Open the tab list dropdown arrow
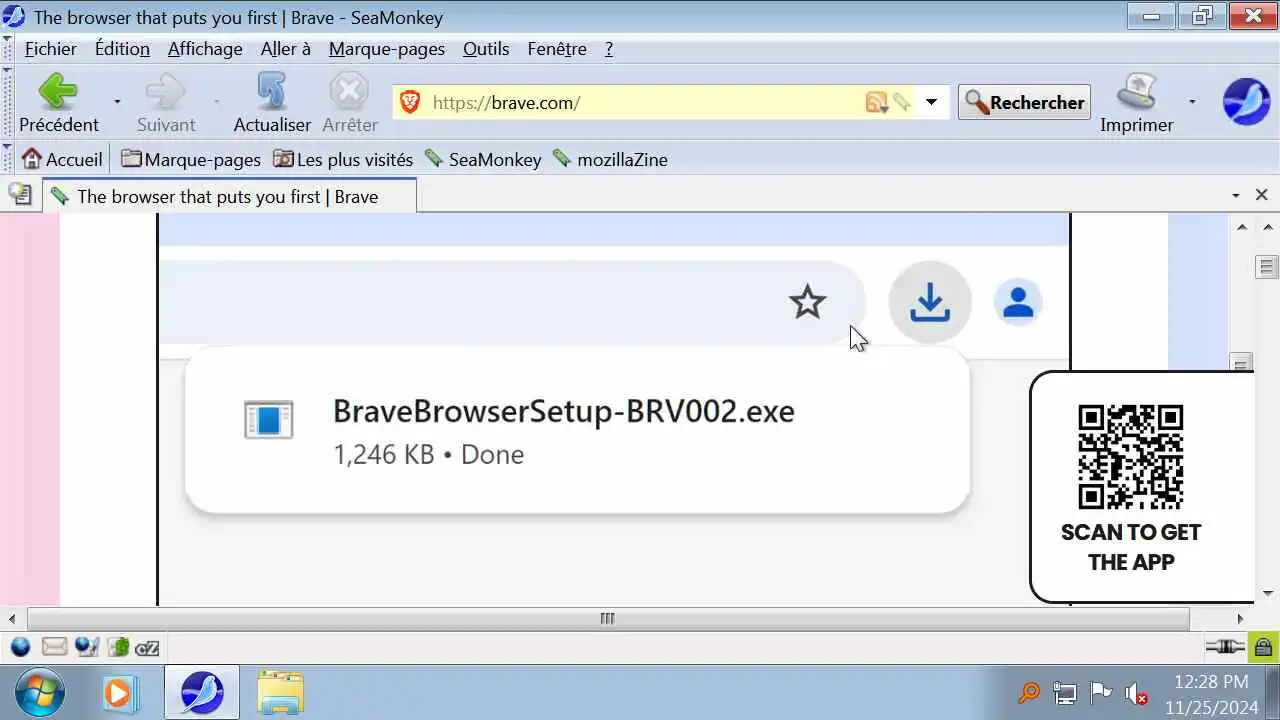This screenshot has height=720, width=1280. 1236,195
